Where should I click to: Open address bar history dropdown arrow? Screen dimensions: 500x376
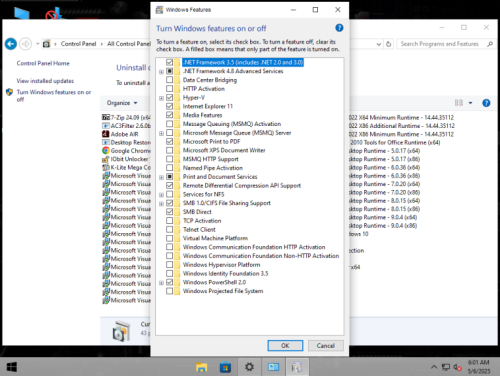(379, 44)
